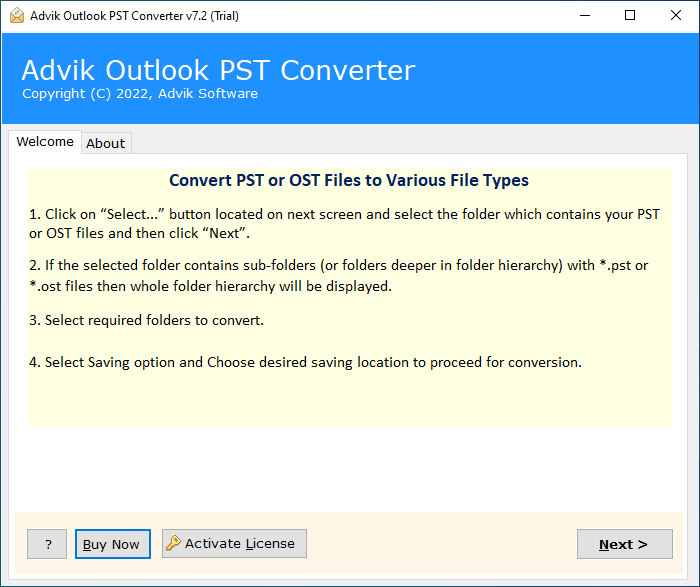Select the Welcome tab

tap(45, 142)
